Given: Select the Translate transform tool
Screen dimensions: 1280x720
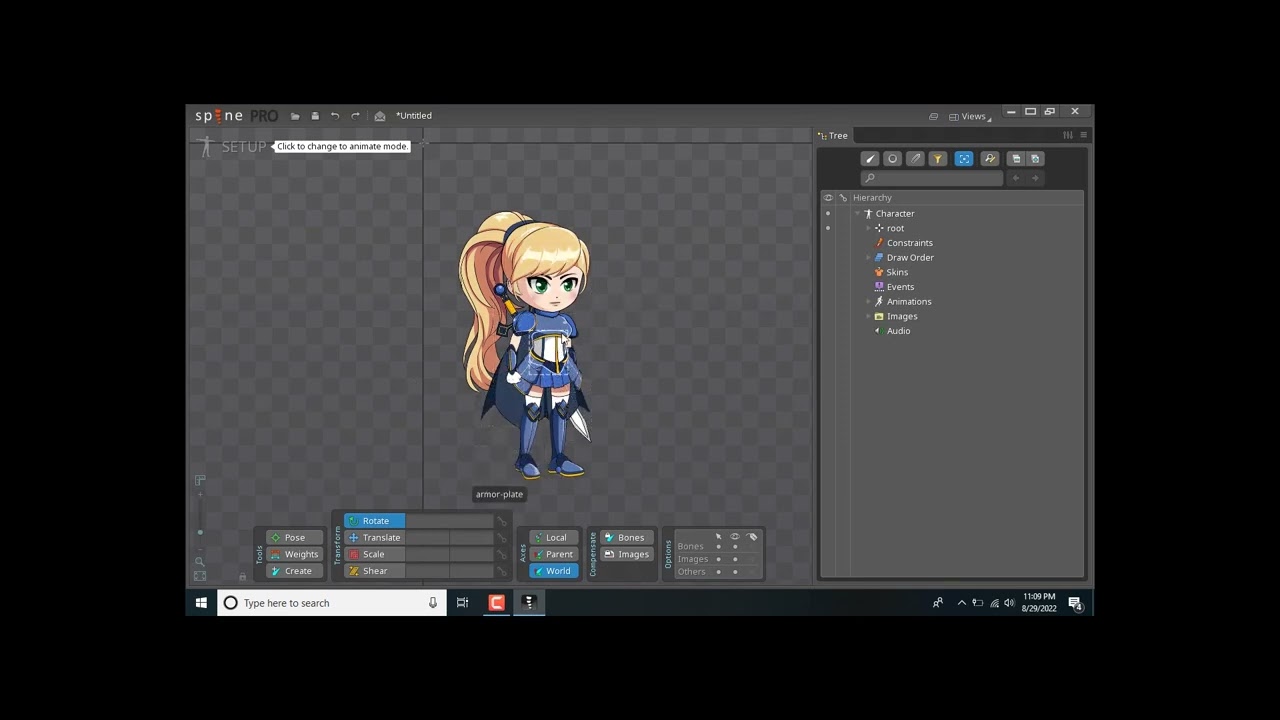Looking at the screenshot, I should pos(375,538).
